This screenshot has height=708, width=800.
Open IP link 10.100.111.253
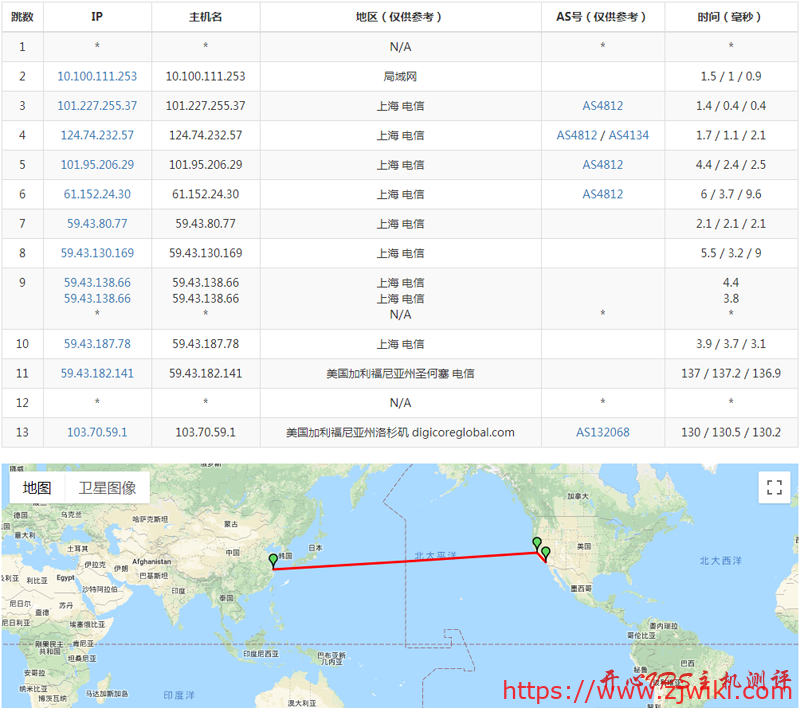tap(97, 76)
